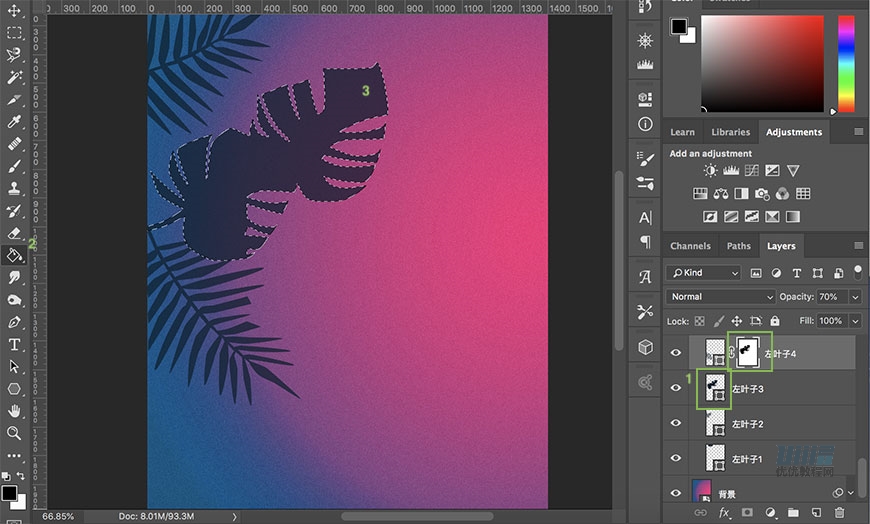Open the Normal blend mode dropdown
870x524 pixels.
720,297
